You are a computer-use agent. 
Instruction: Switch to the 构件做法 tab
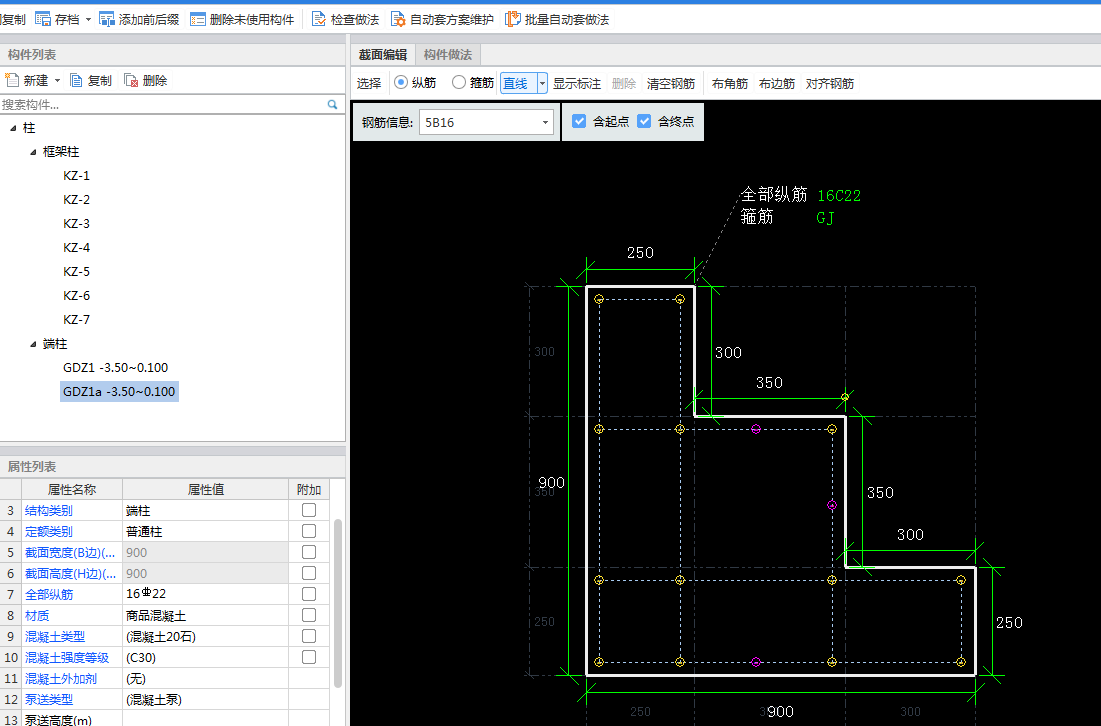448,55
